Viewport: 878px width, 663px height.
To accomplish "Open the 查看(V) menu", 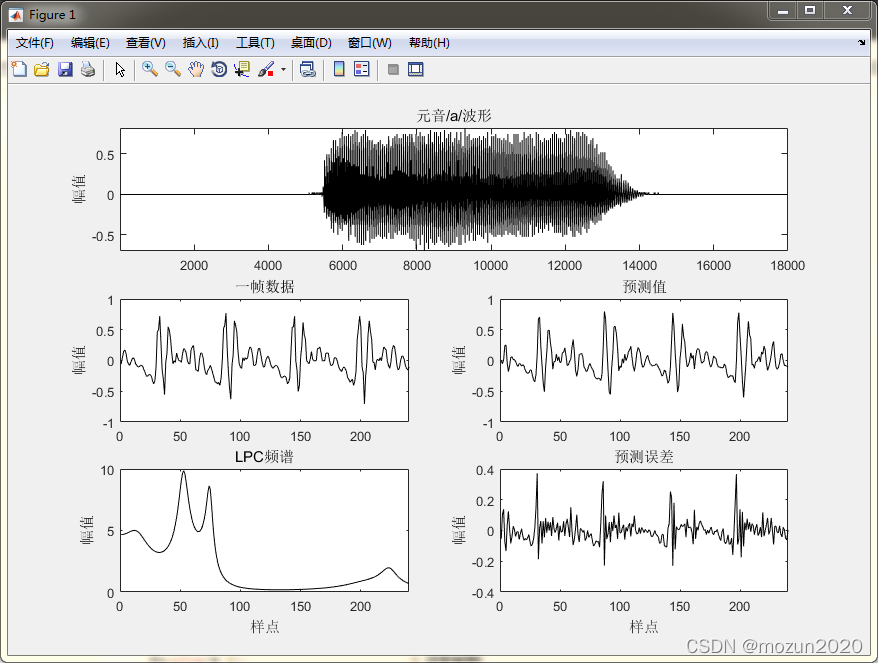I will [x=146, y=43].
